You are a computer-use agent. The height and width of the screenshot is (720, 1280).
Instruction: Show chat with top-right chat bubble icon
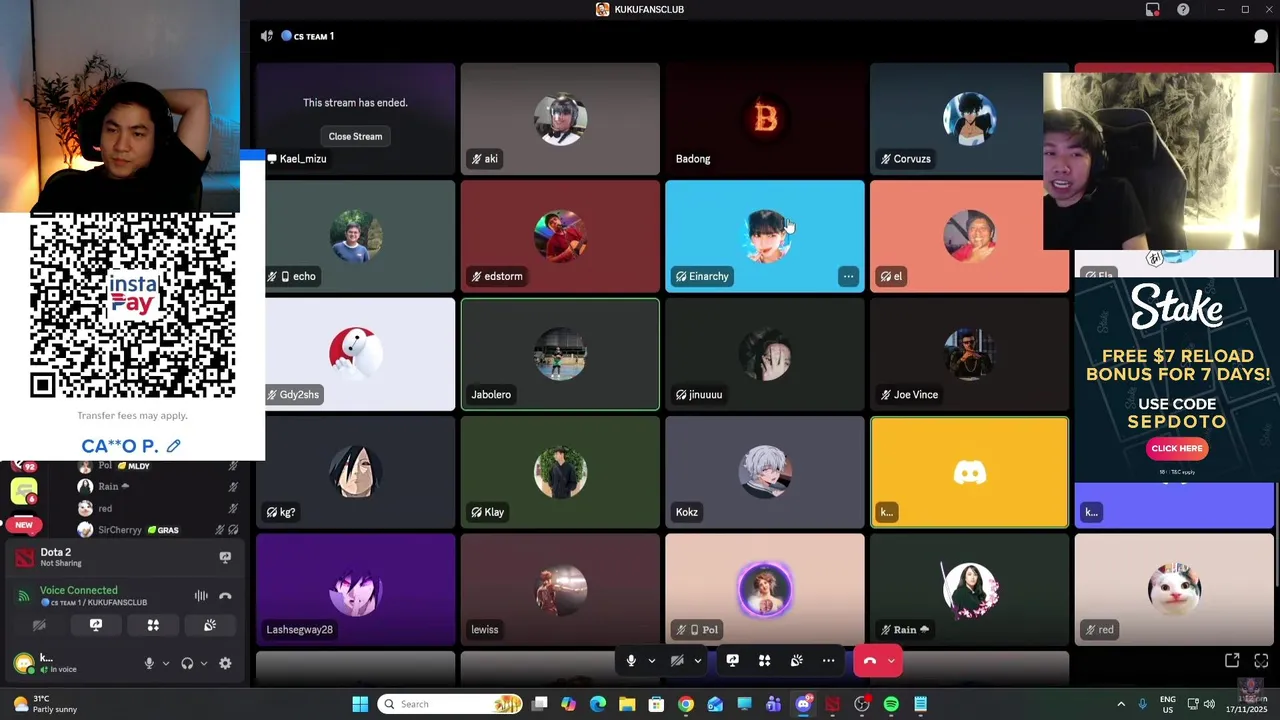tap(1261, 36)
